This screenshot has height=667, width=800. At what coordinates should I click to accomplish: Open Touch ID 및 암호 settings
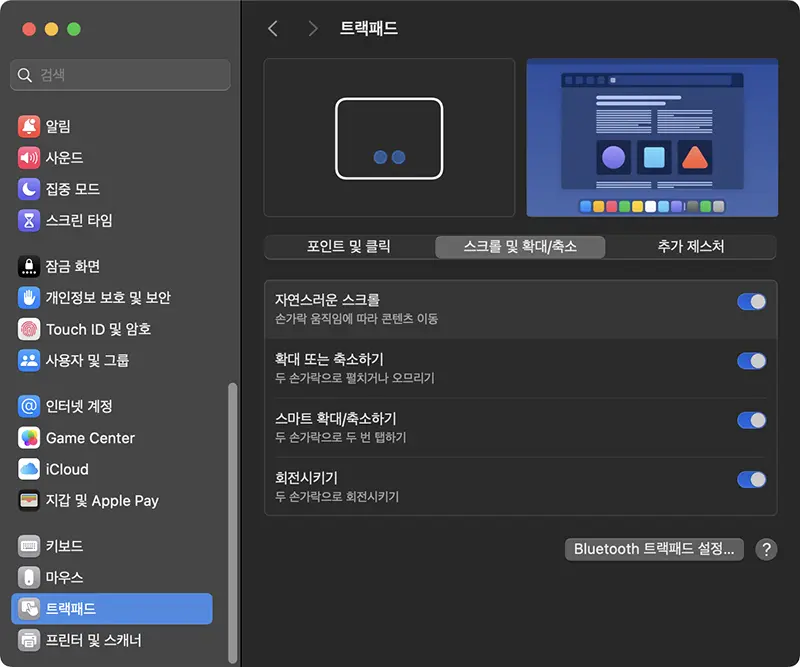(x=28, y=329)
